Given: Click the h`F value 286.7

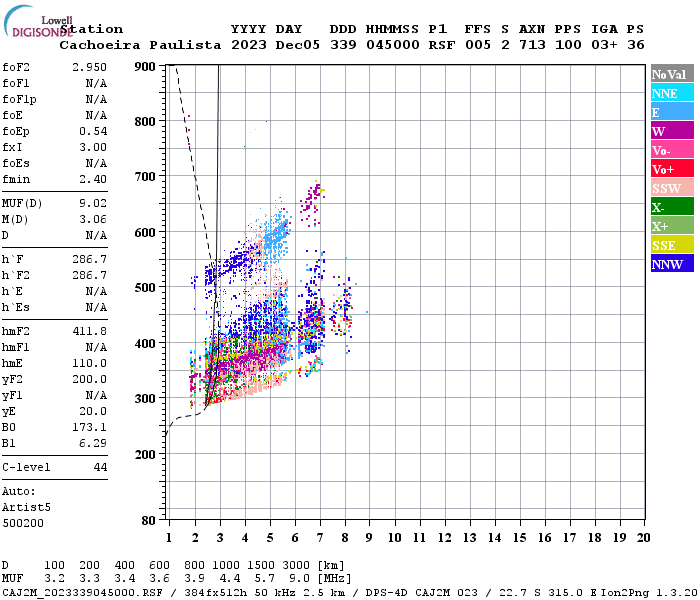Looking at the screenshot, I should (x=89, y=259).
